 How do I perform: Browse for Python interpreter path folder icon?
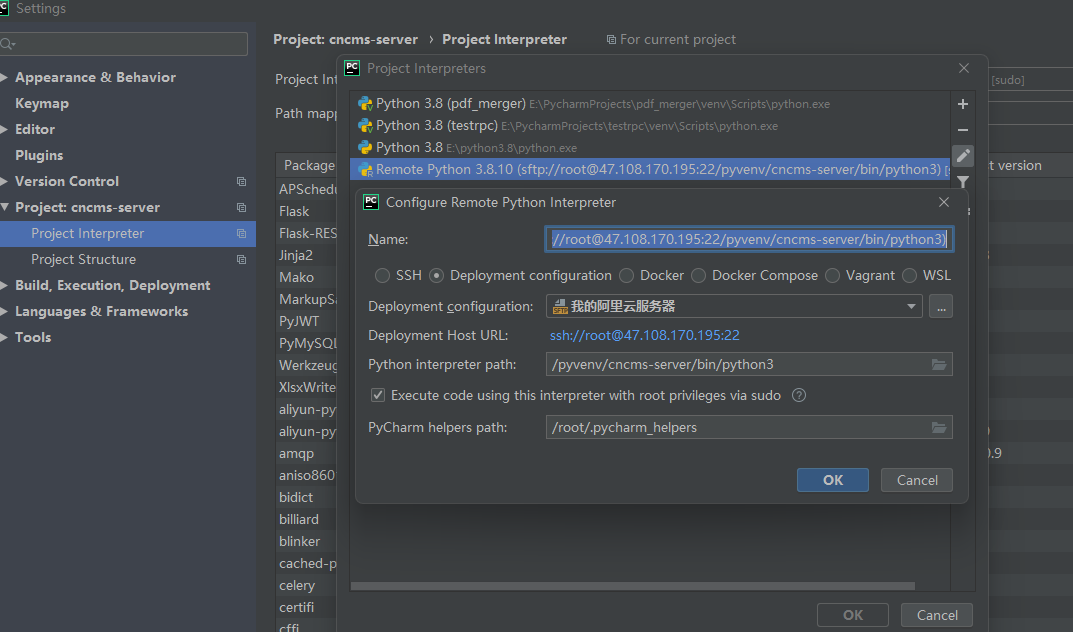[939, 365]
